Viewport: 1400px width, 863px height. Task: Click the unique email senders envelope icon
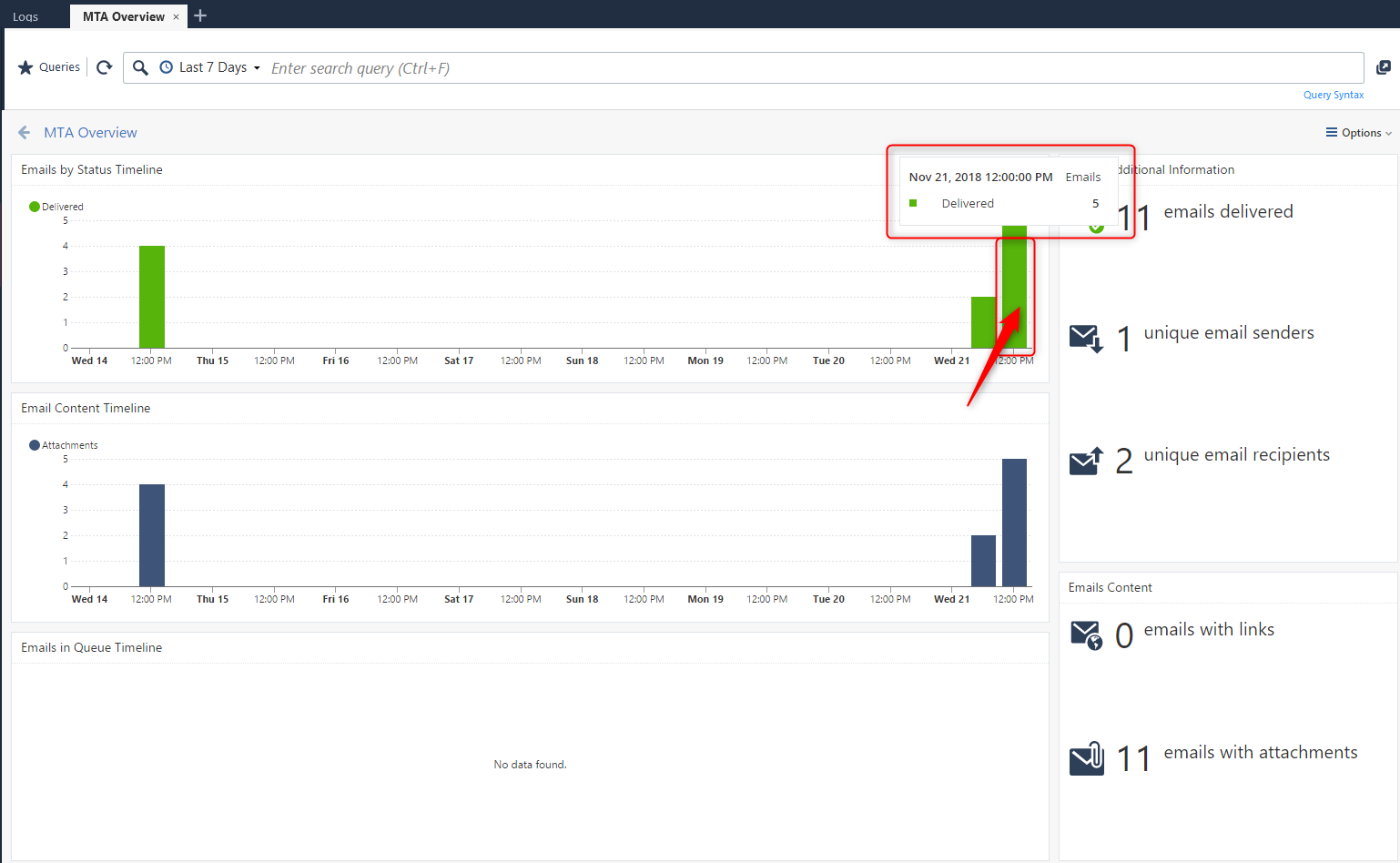[1086, 338]
